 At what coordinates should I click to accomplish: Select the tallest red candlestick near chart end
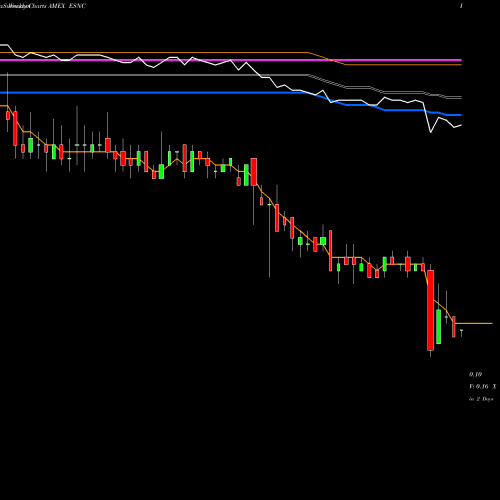431,310
